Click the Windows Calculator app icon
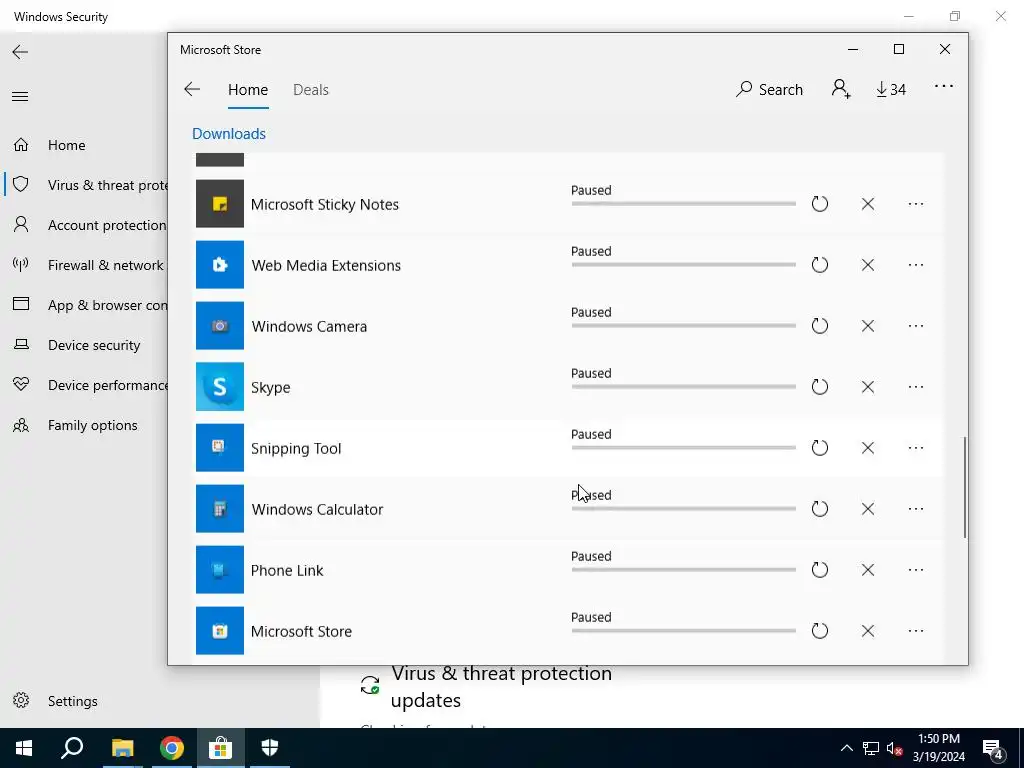This screenshot has height=768, width=1024. (220, 509)
